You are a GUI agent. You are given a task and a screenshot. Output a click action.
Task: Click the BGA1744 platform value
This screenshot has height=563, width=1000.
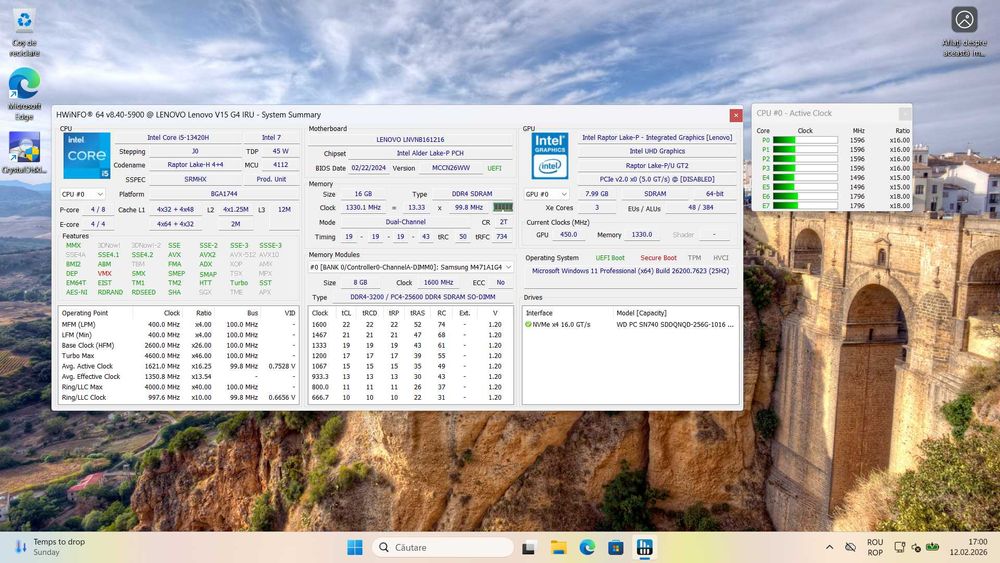(x=224, y=194)
